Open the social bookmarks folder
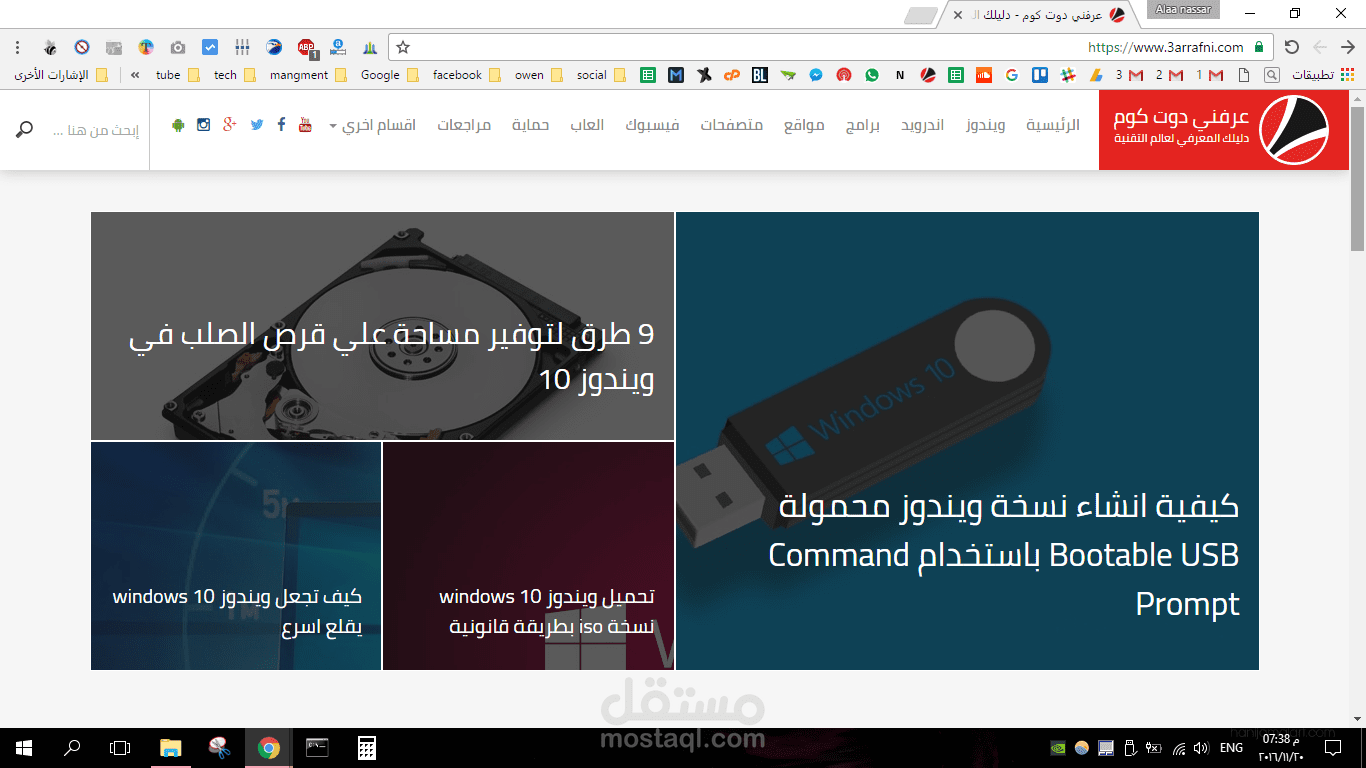 (x=601, y=75)
